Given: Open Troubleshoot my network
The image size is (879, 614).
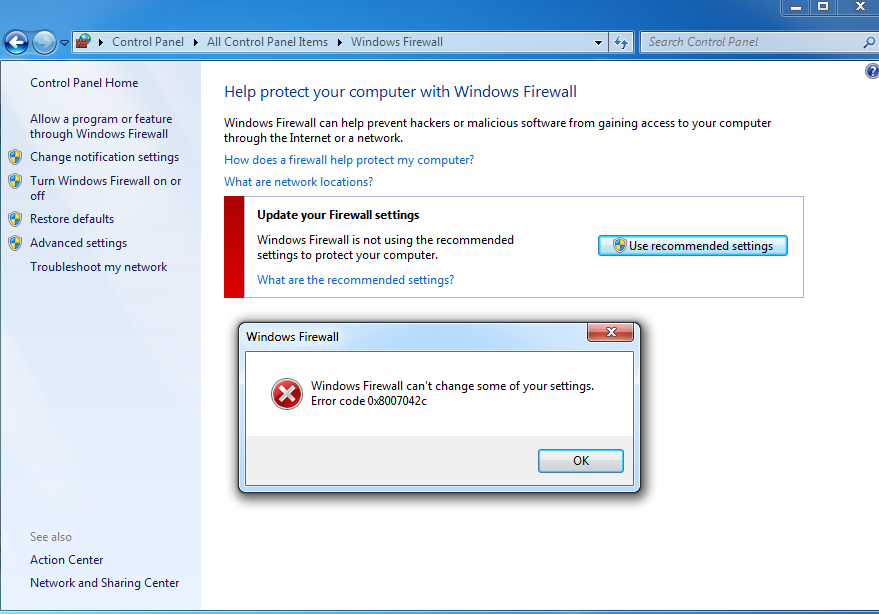Looking at the screenshot, I should (99, 267).
